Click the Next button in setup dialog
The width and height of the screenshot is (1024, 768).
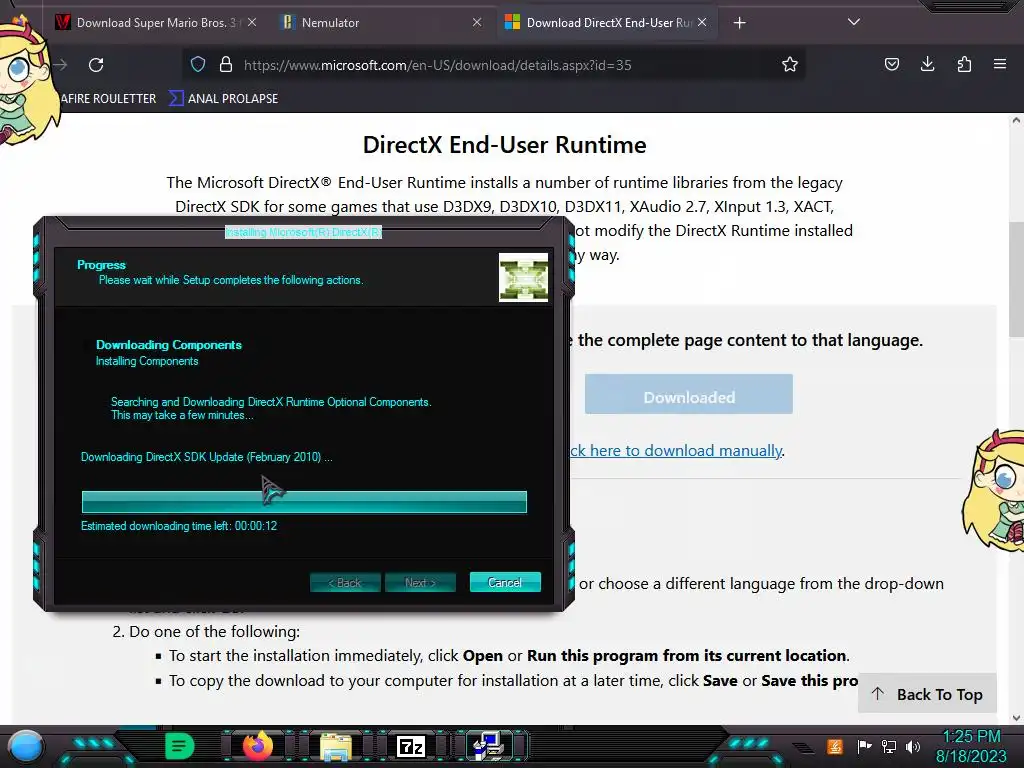click(x=420, y=582)
